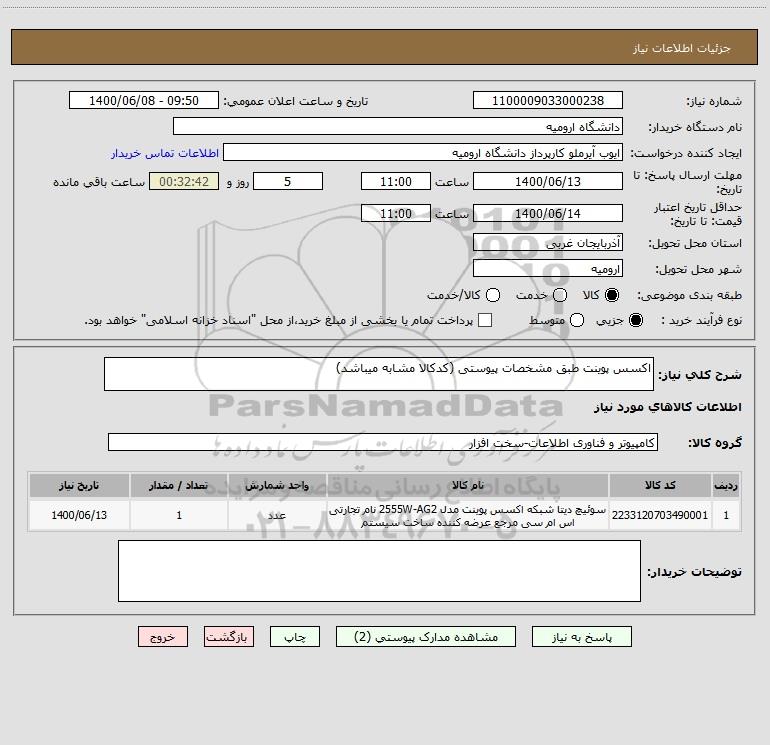The image size is (770, 745).
Task: Click the پاسخ به نیاز button
Action: point(581,636)
